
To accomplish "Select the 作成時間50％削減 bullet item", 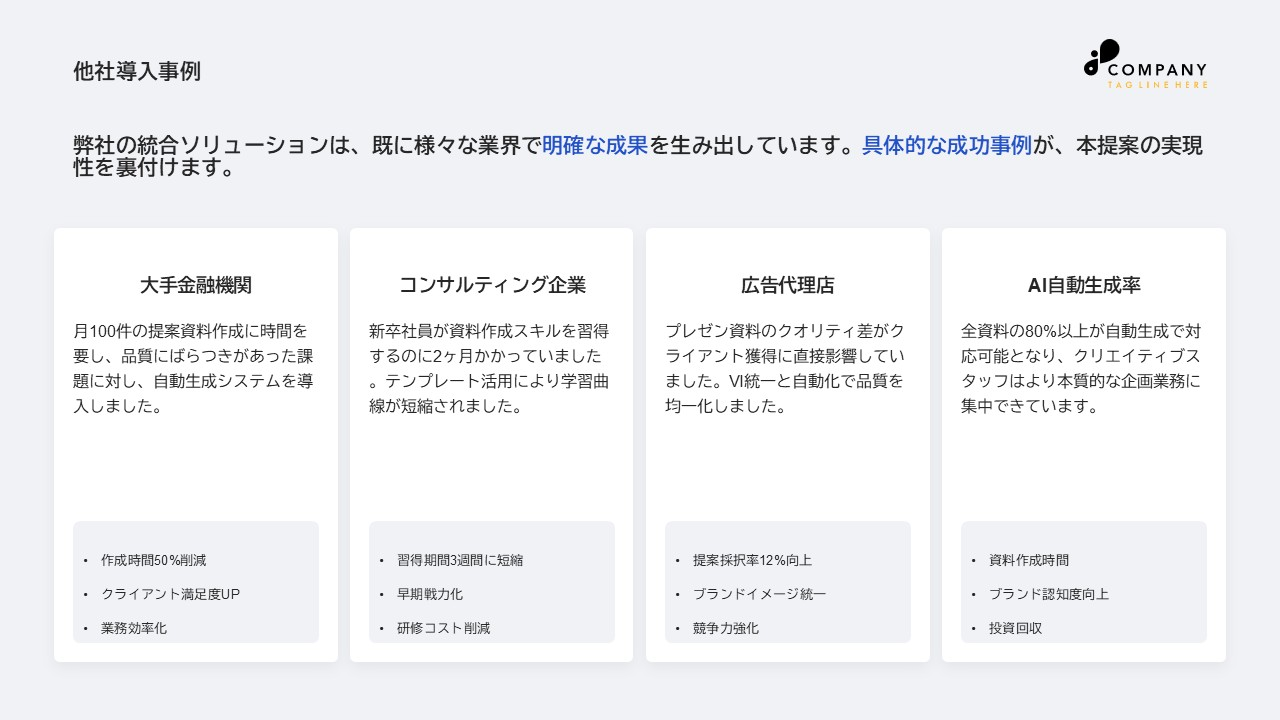I will click(x=153, y=560).
